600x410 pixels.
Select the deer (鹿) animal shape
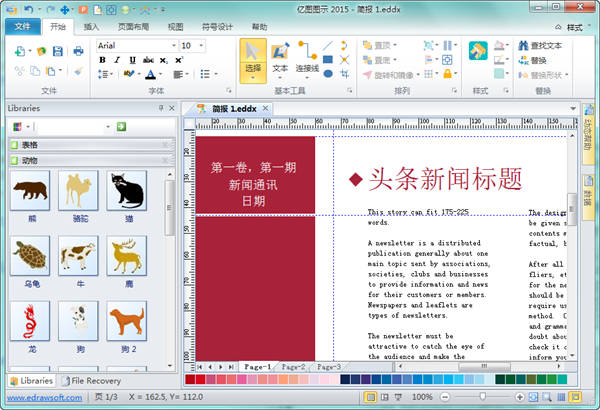127,256
